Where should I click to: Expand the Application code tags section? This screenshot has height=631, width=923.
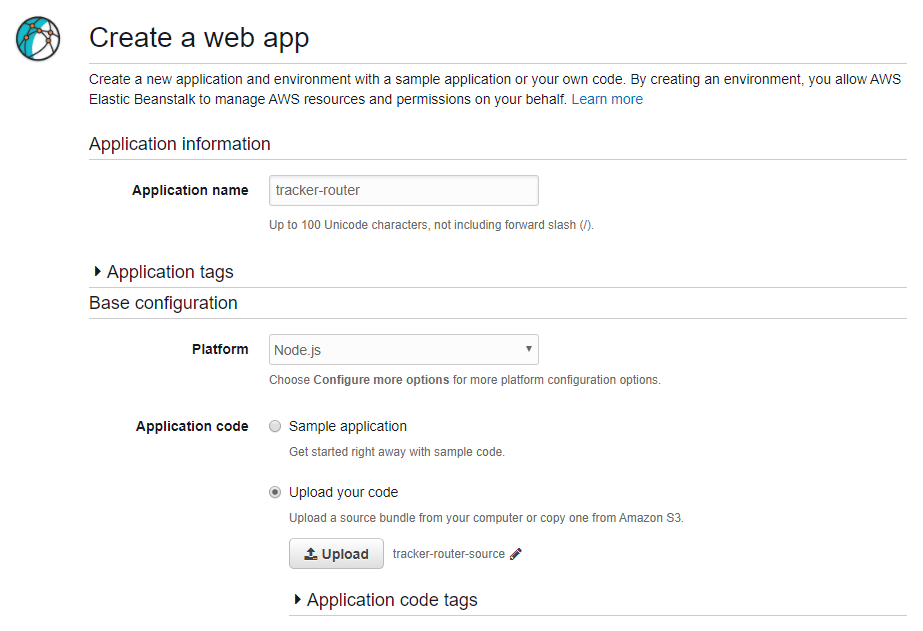tap(386, 600)
